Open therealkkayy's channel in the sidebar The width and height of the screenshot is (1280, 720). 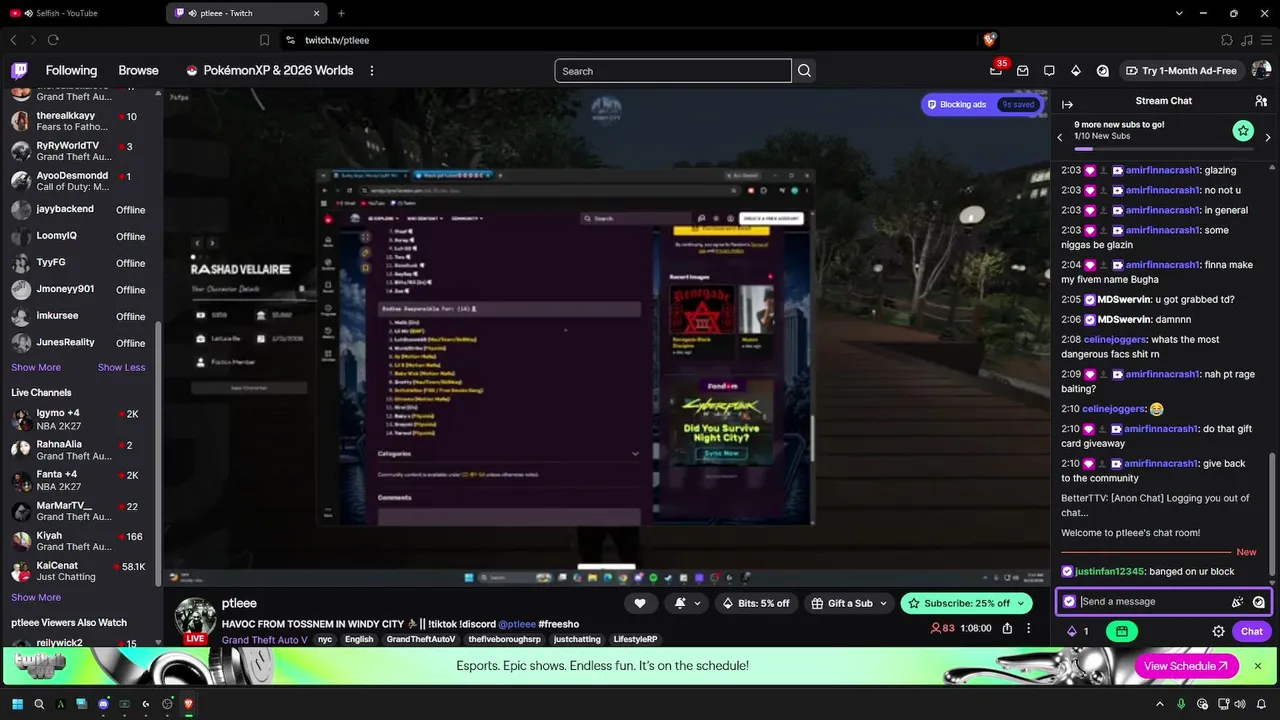tap(79, 121)
